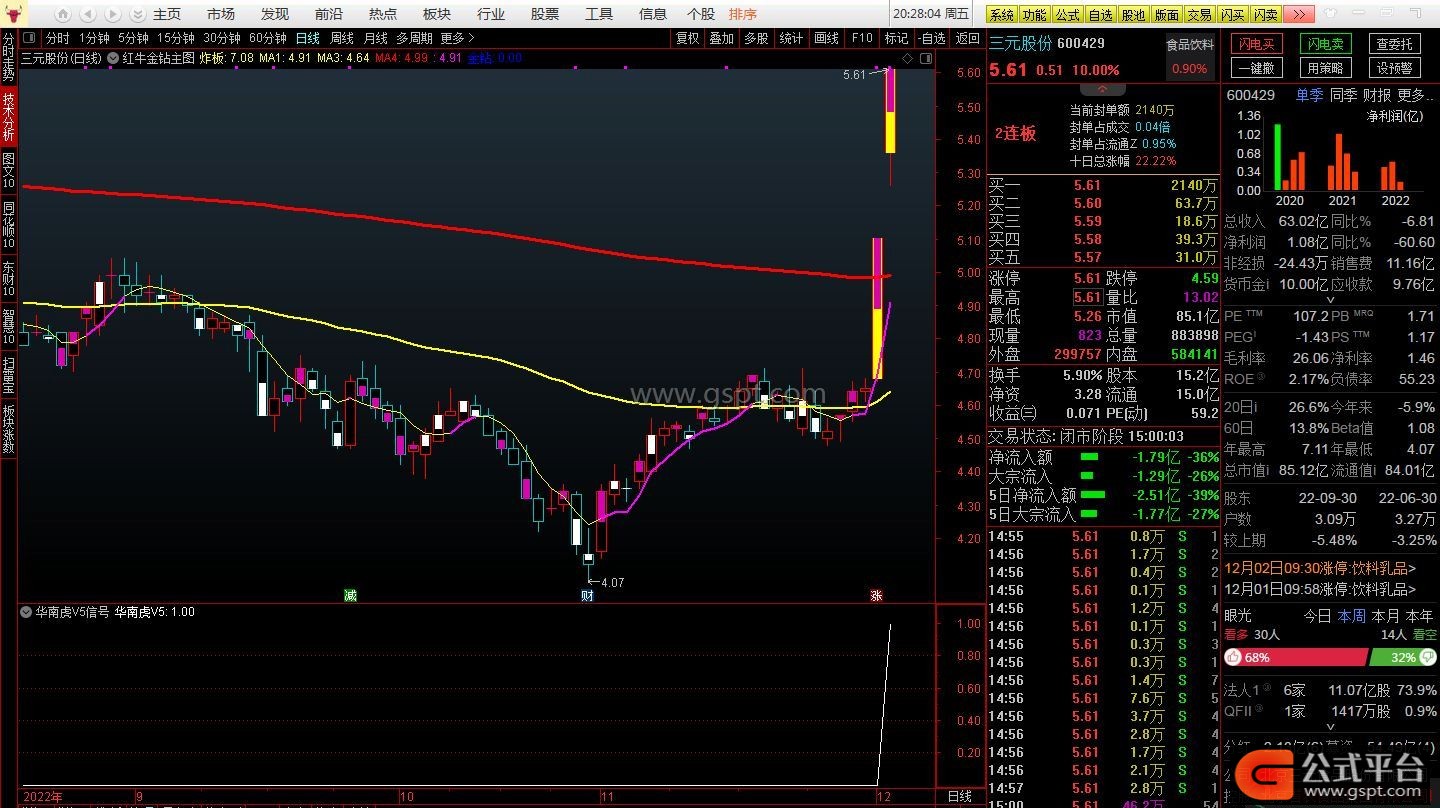Select the 周线 period tab
Viewport: 1440px width, 808px height.
coord(342,38)
